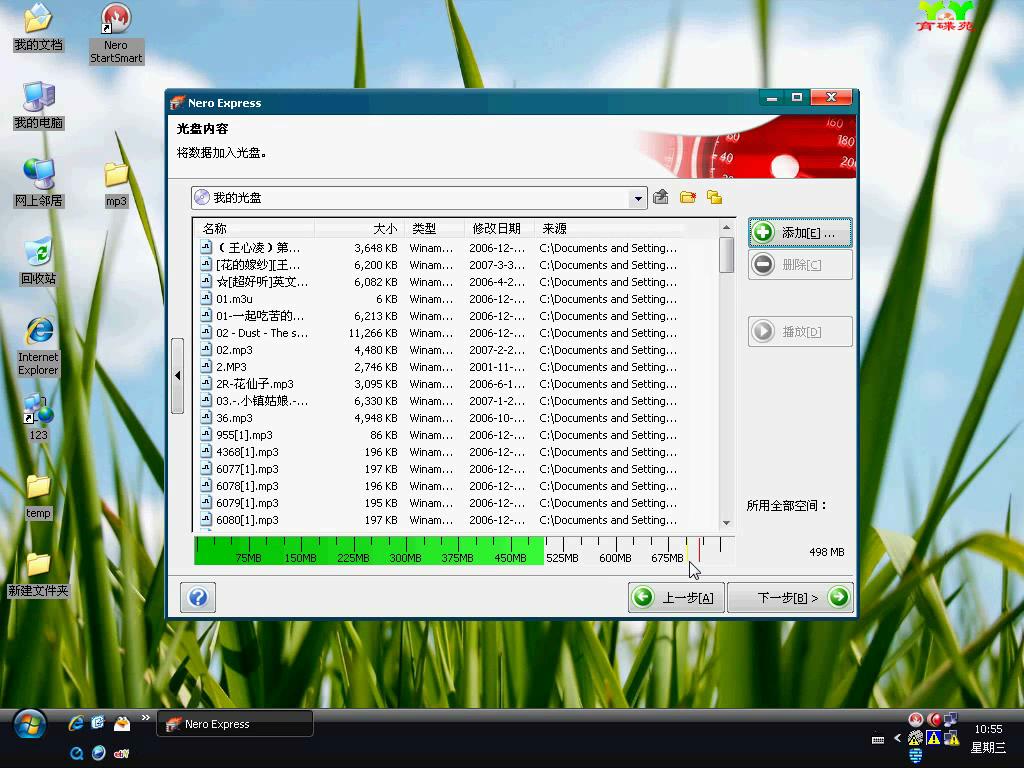Open My Computer desktop icon
This screenshot has width=1024, height=768.
coord(38,106)
